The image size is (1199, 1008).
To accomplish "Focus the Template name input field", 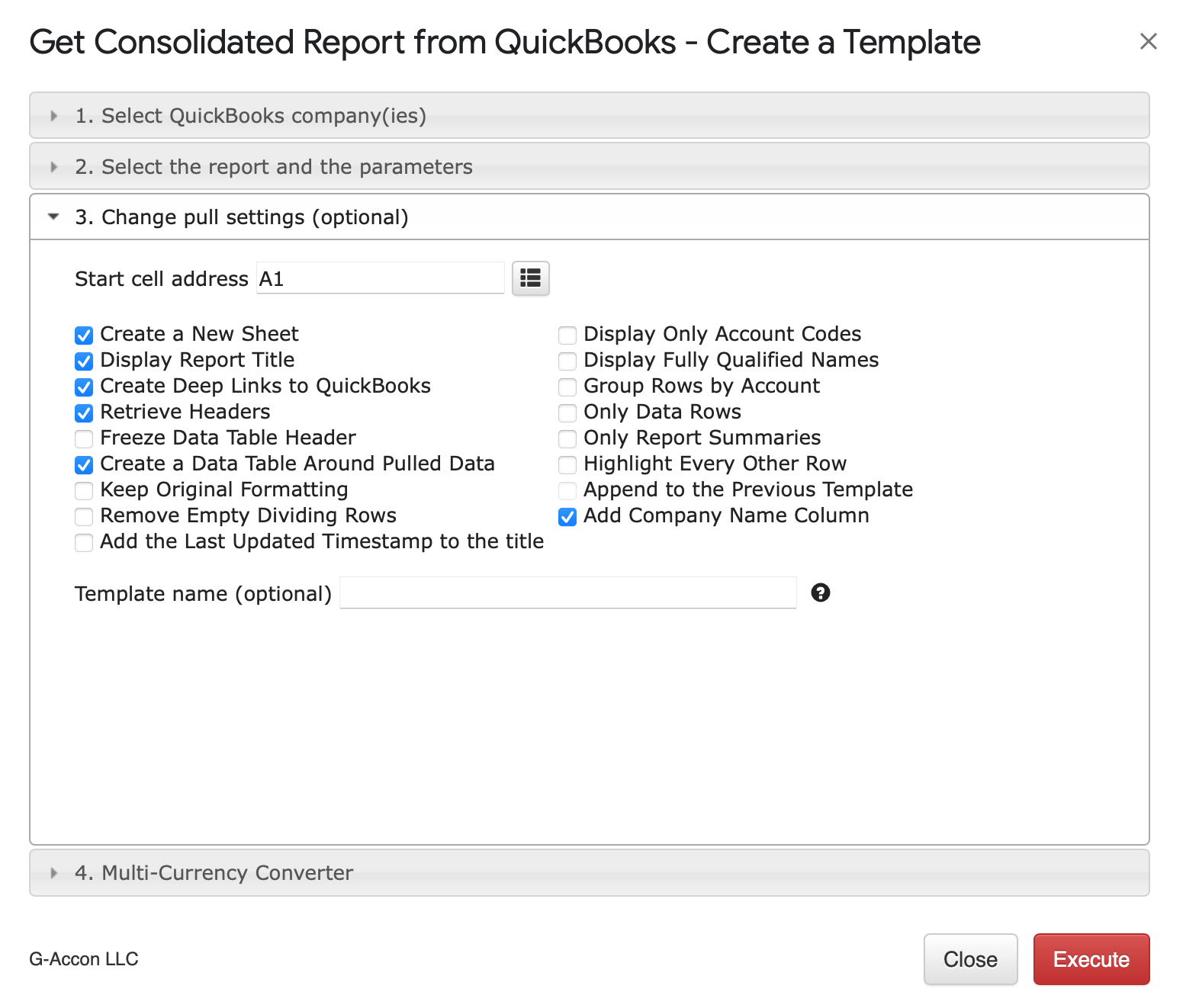I will coord(567,593).
